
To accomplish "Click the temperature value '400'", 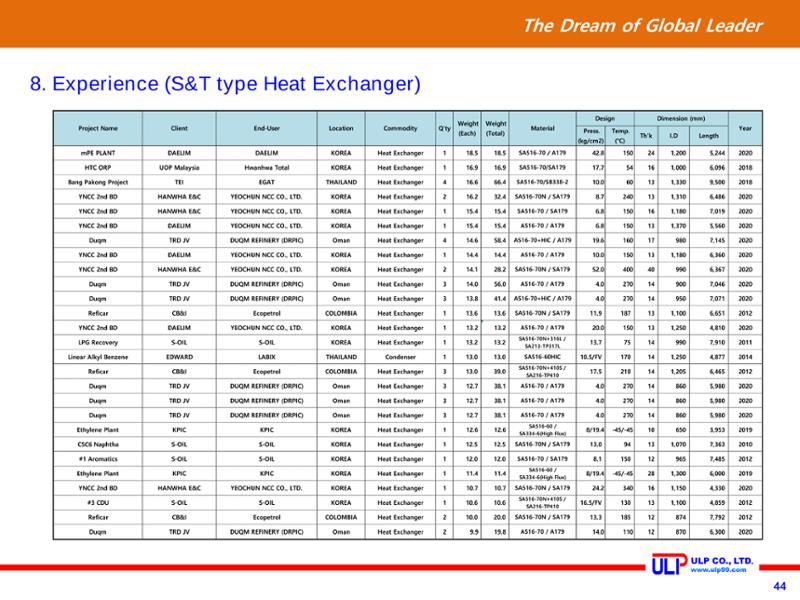I will point(628,269).
